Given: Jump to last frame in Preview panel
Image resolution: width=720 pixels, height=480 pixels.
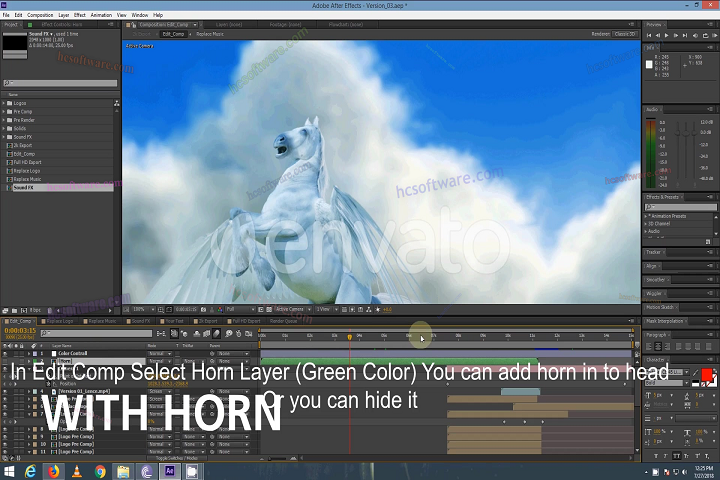Looking at the screenshot, I should [x=685, y=35].
